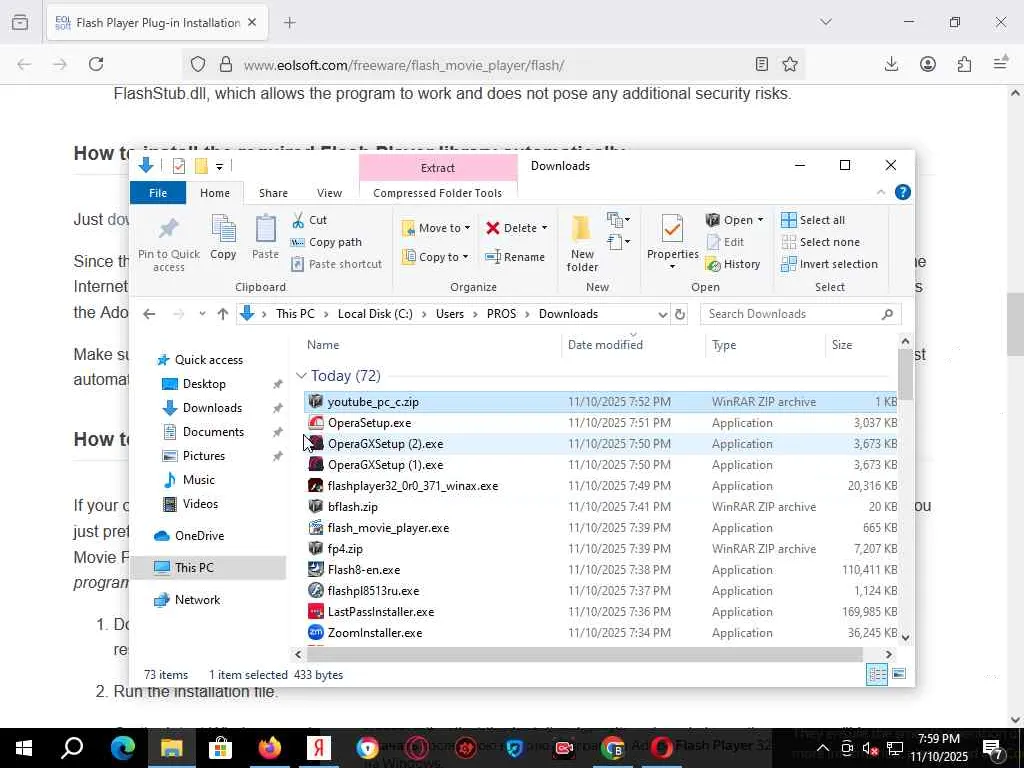
Task: Open Firefox extensions puzzle icon
Action: coord(965,64)
